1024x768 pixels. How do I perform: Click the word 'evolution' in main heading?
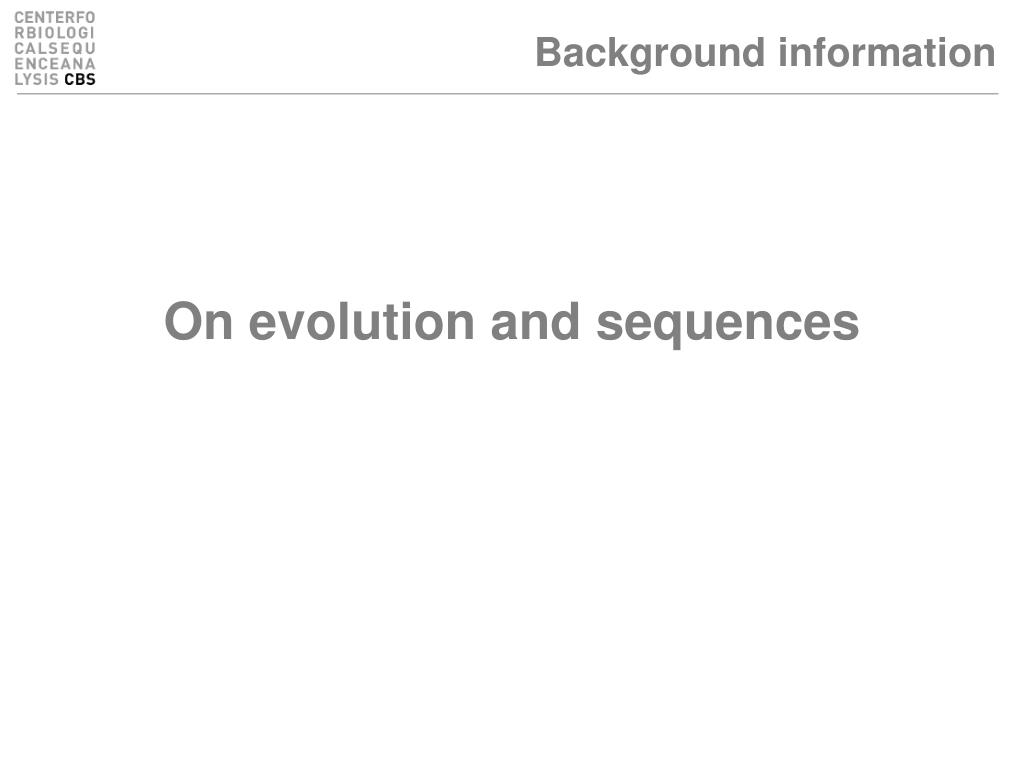362,321
